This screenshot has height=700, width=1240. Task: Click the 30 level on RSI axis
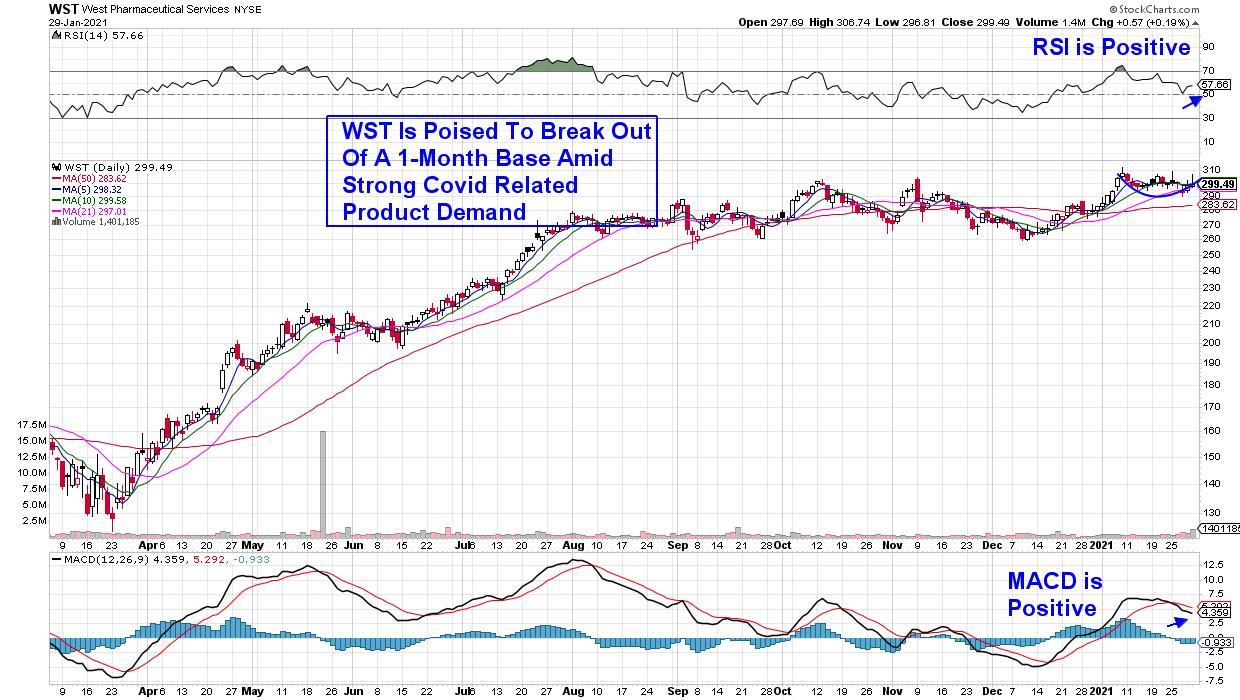pos(1208,118)
